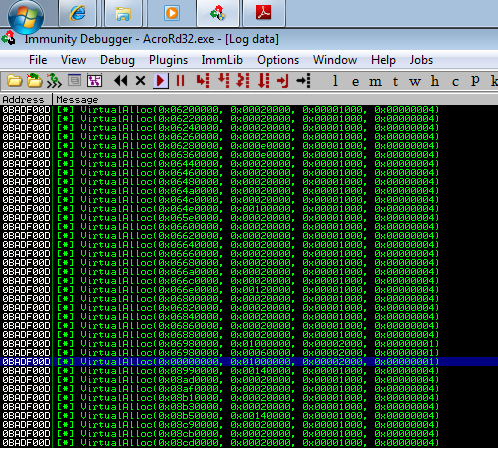
Task: Click the Message column header
Action: [275, 100]
